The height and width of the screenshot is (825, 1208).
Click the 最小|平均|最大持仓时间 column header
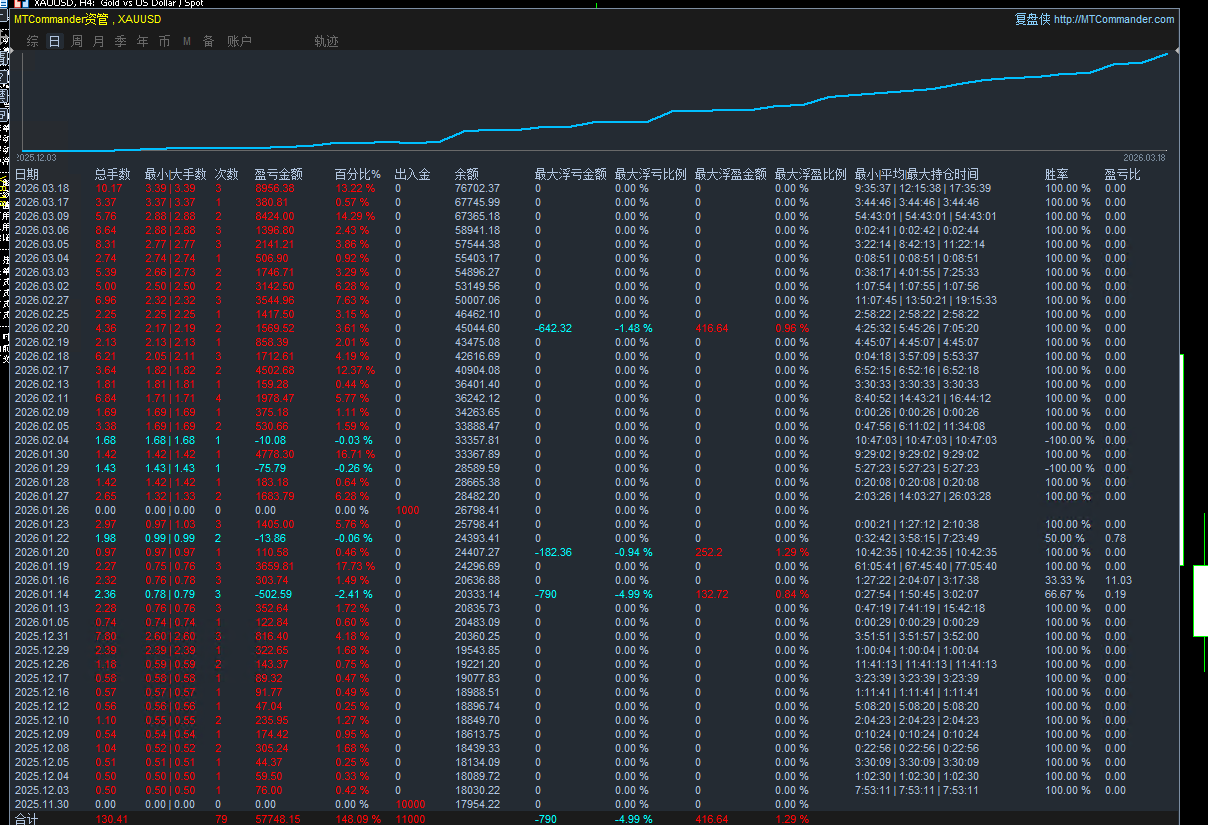click(x=916, y=174)
